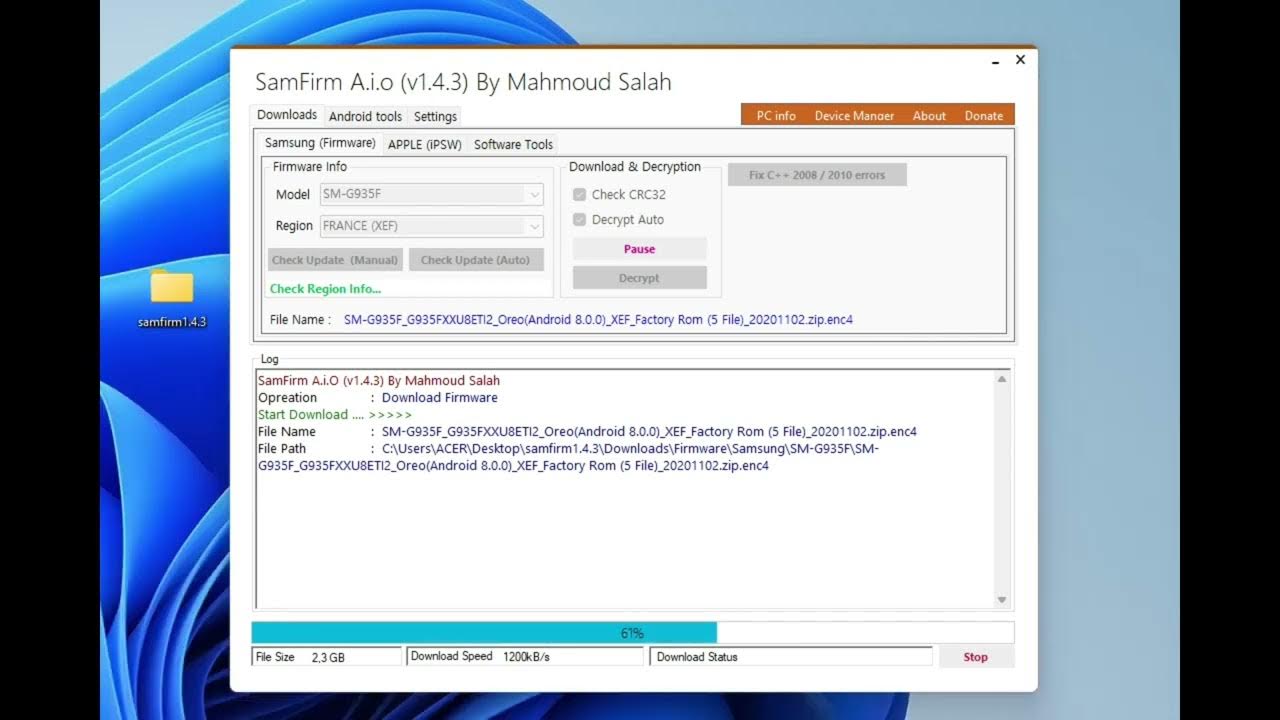Click Check Update (Auto) button
This screenshot has height=720, width=1280.
point(475,260)
